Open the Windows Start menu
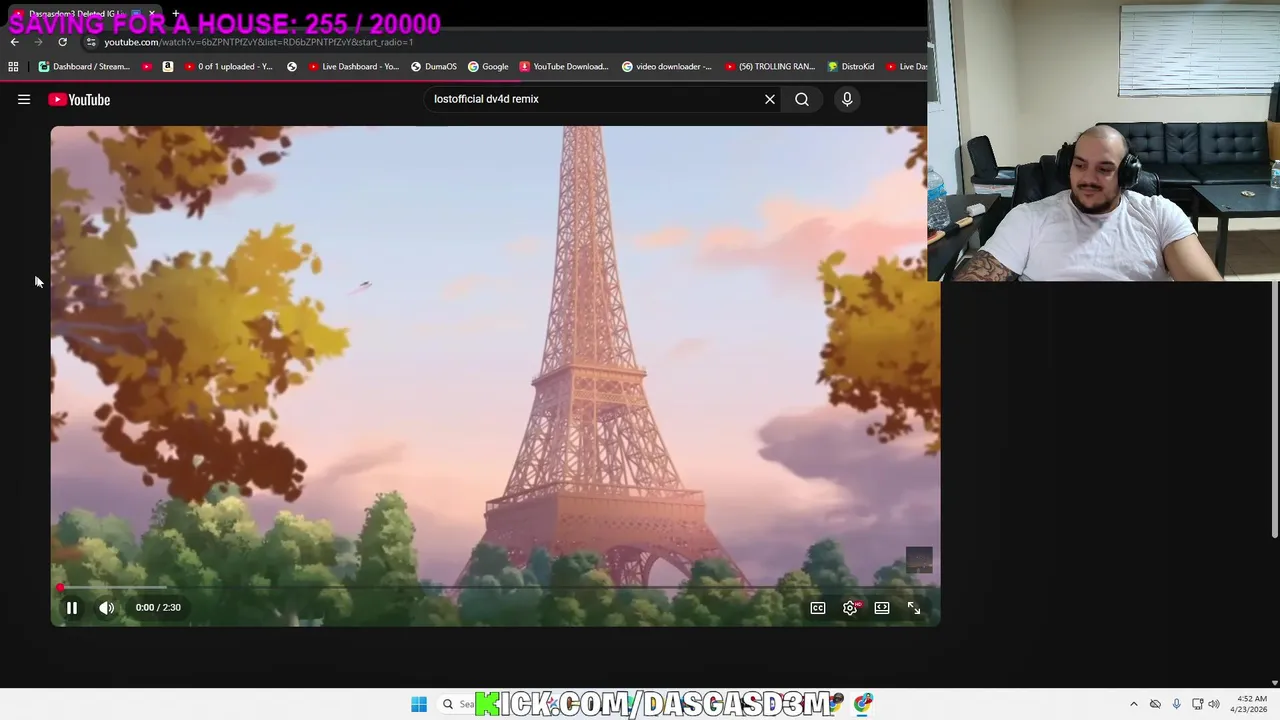Screen dimensions: 1280x720 419,704
